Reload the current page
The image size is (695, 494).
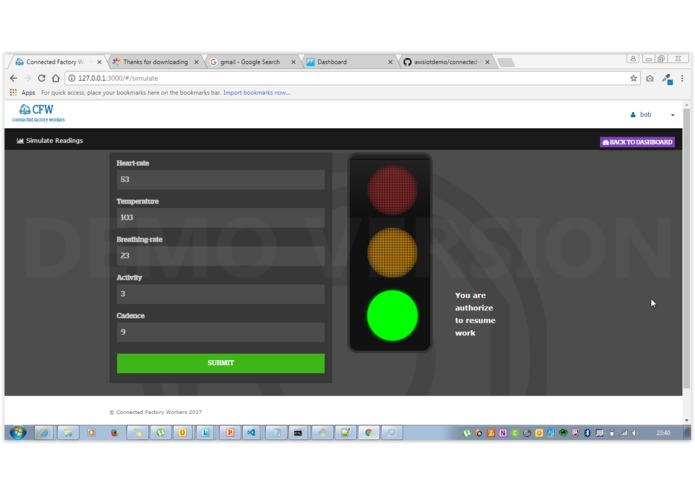(x=41, y=78)
